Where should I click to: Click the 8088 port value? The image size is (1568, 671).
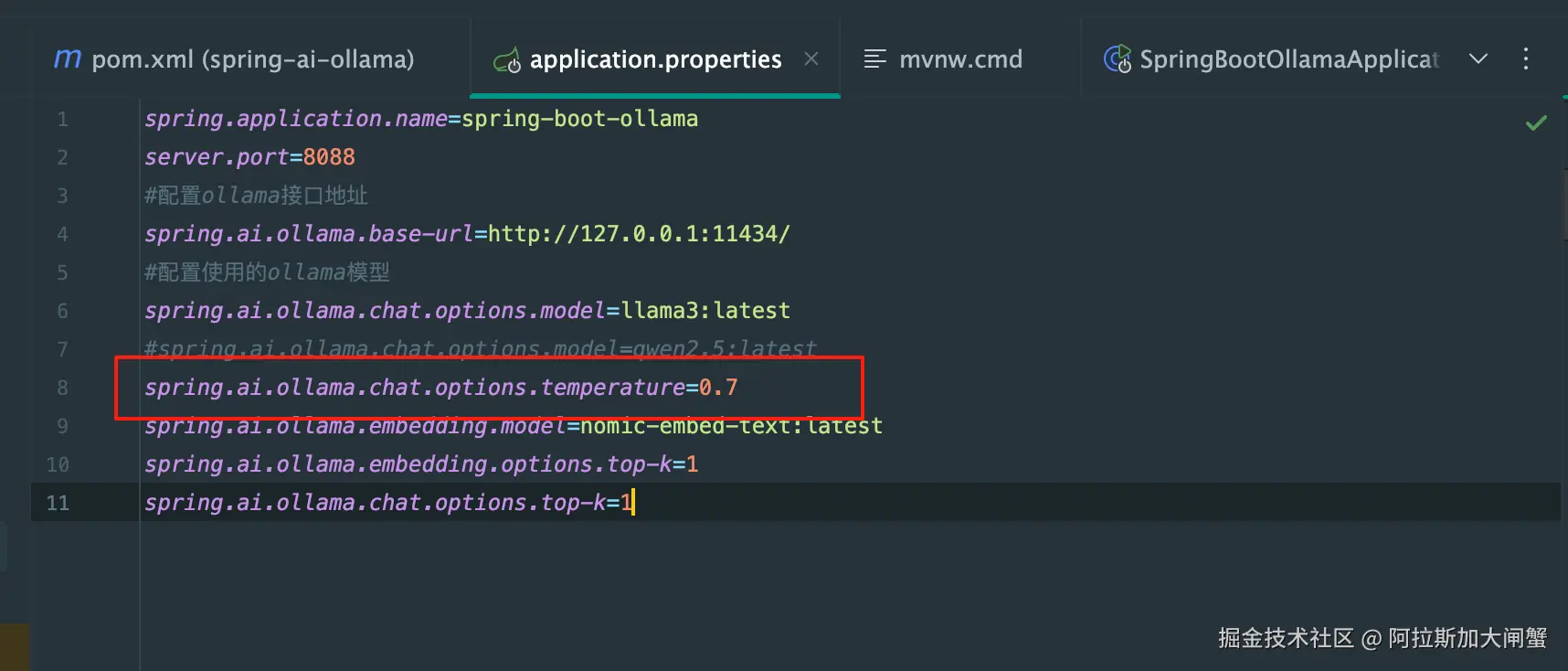[x=329, y=157]
